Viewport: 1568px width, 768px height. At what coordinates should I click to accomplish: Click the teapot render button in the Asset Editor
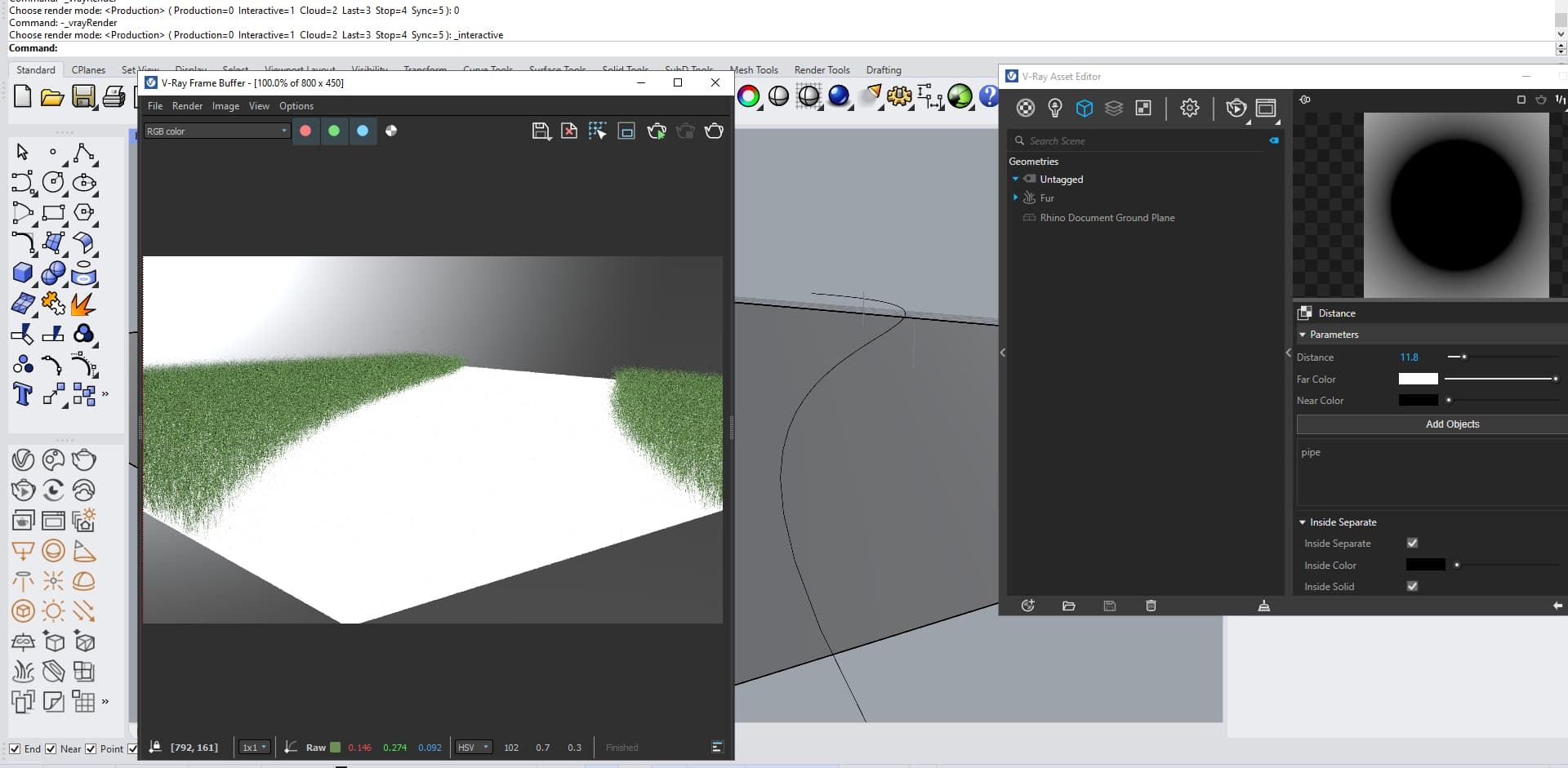click(x=1236, y=108)
